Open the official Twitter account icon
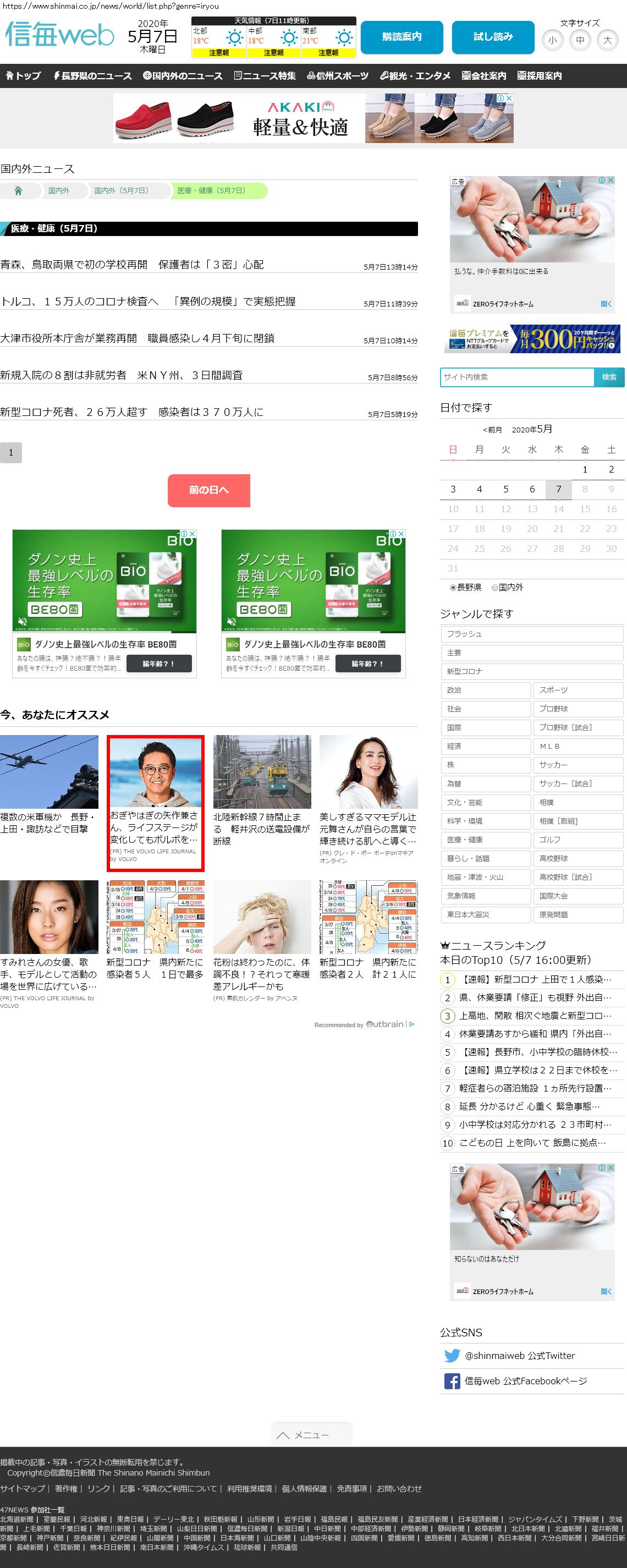The image size is (627, 1568). coord(452,1356)
